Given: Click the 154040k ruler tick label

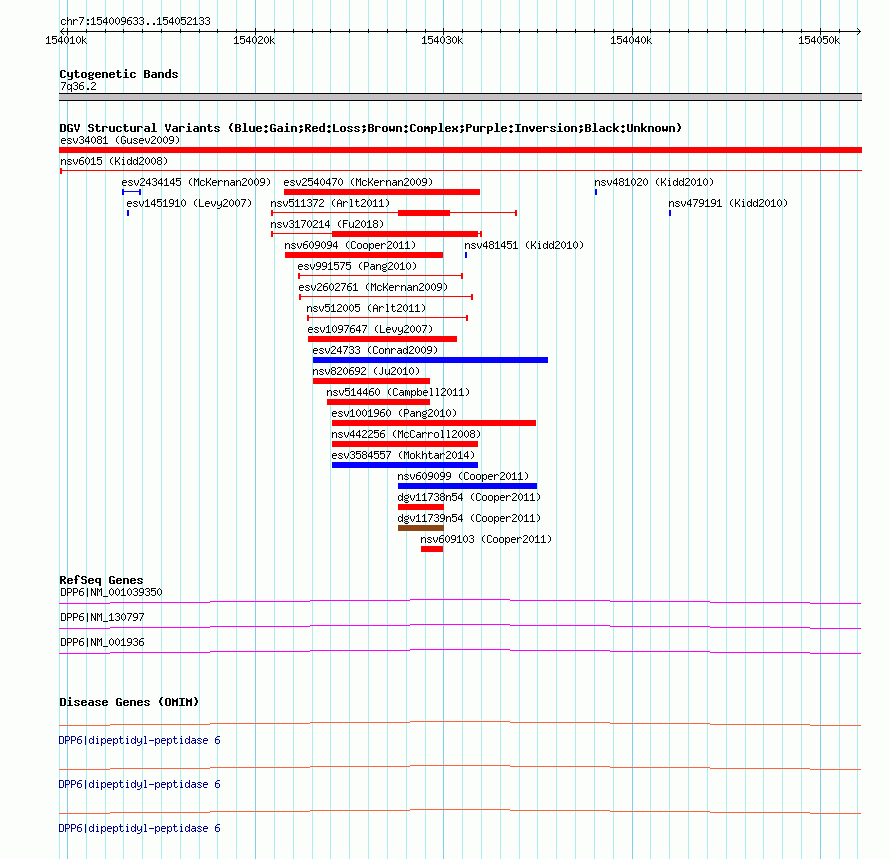Looking at the screenshot, I should [631, 40].
